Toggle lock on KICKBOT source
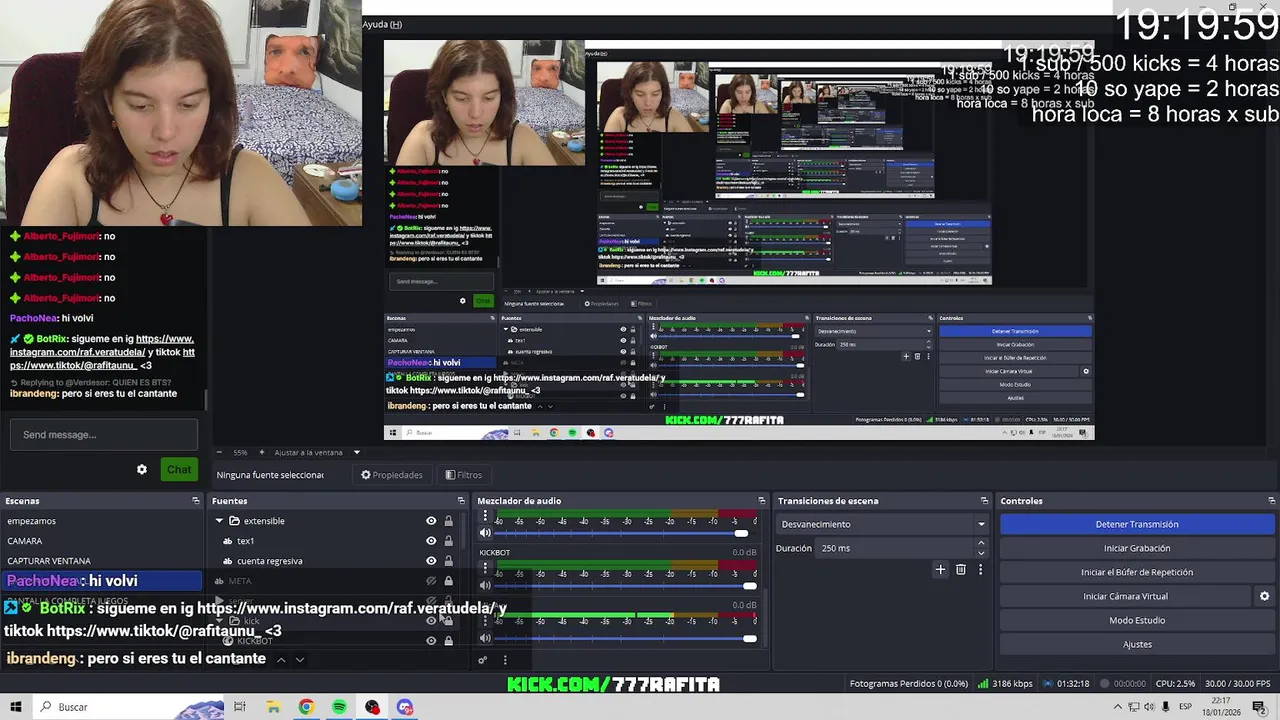Viewport: 1280px width, 720px height. (448, 640)
